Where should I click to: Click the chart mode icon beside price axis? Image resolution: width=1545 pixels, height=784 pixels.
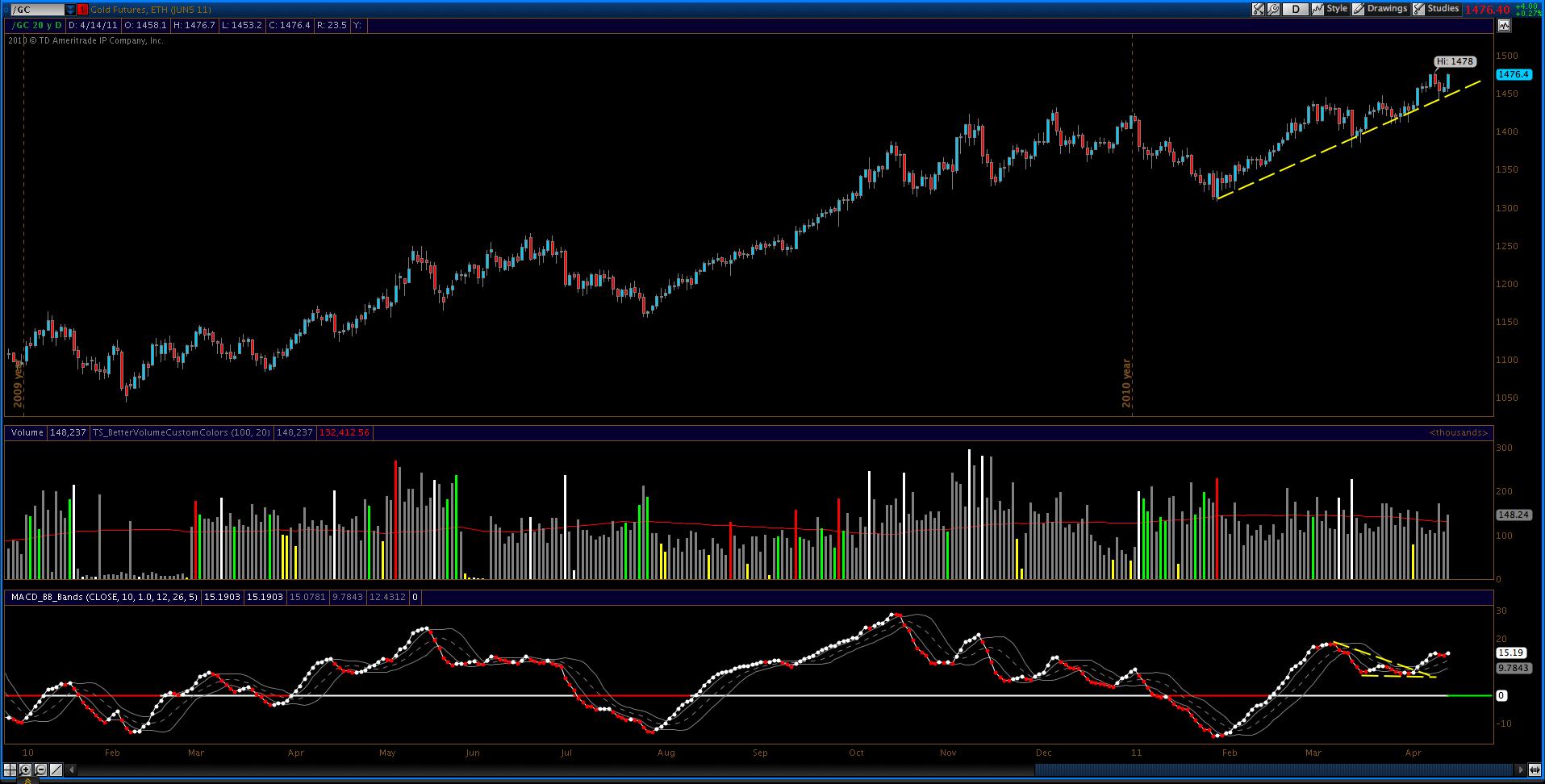tap(1504, 25)
